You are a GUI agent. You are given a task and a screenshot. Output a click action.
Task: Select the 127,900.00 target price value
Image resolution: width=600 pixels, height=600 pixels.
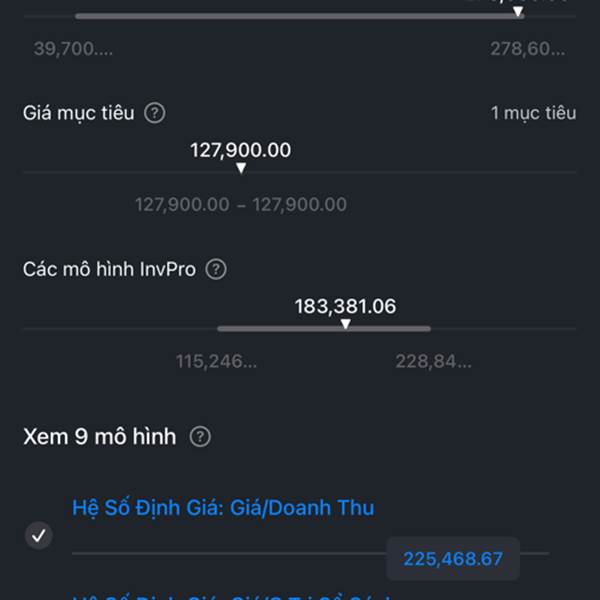(x=241, y=150)
